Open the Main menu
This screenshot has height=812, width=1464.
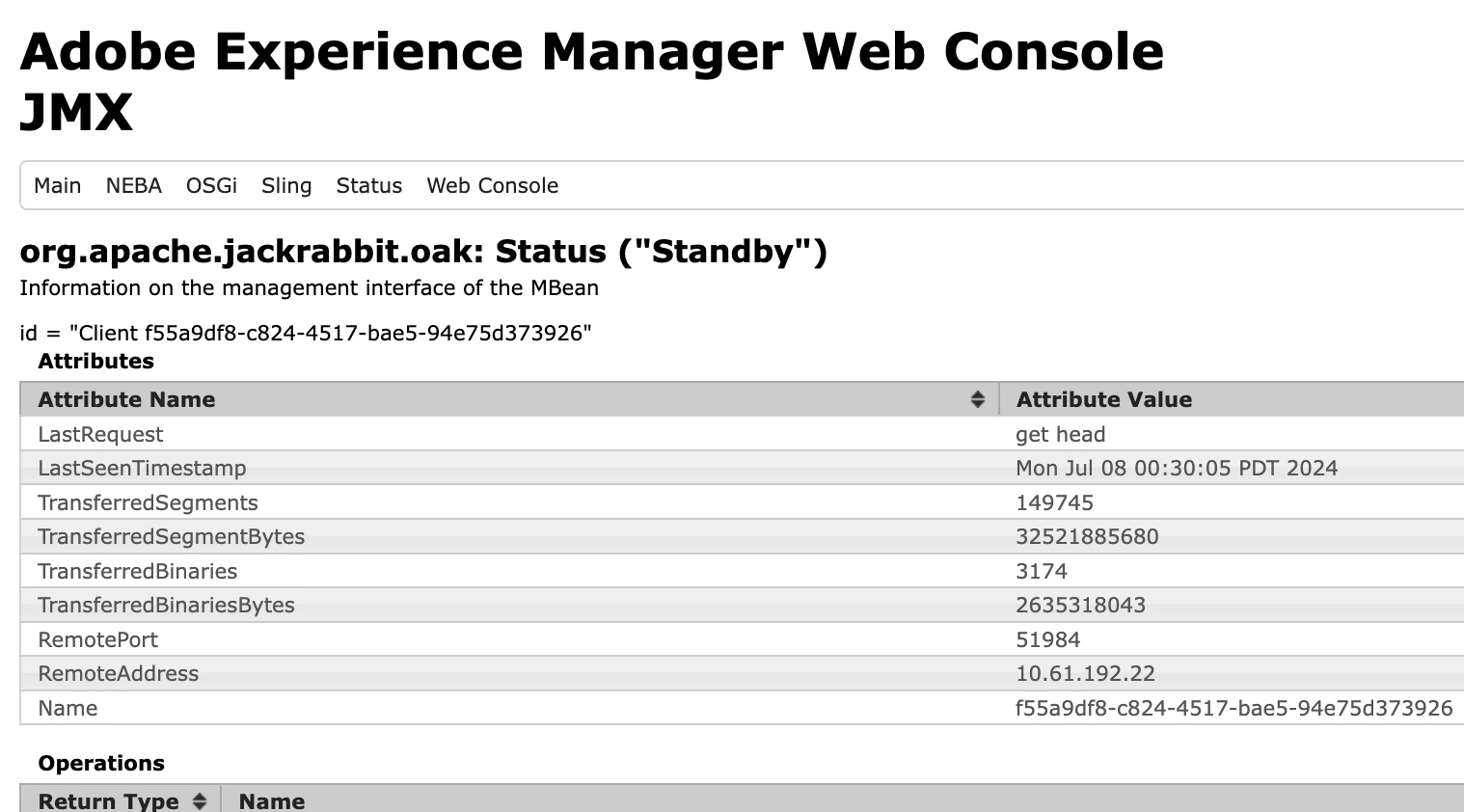tap(57, 185)
